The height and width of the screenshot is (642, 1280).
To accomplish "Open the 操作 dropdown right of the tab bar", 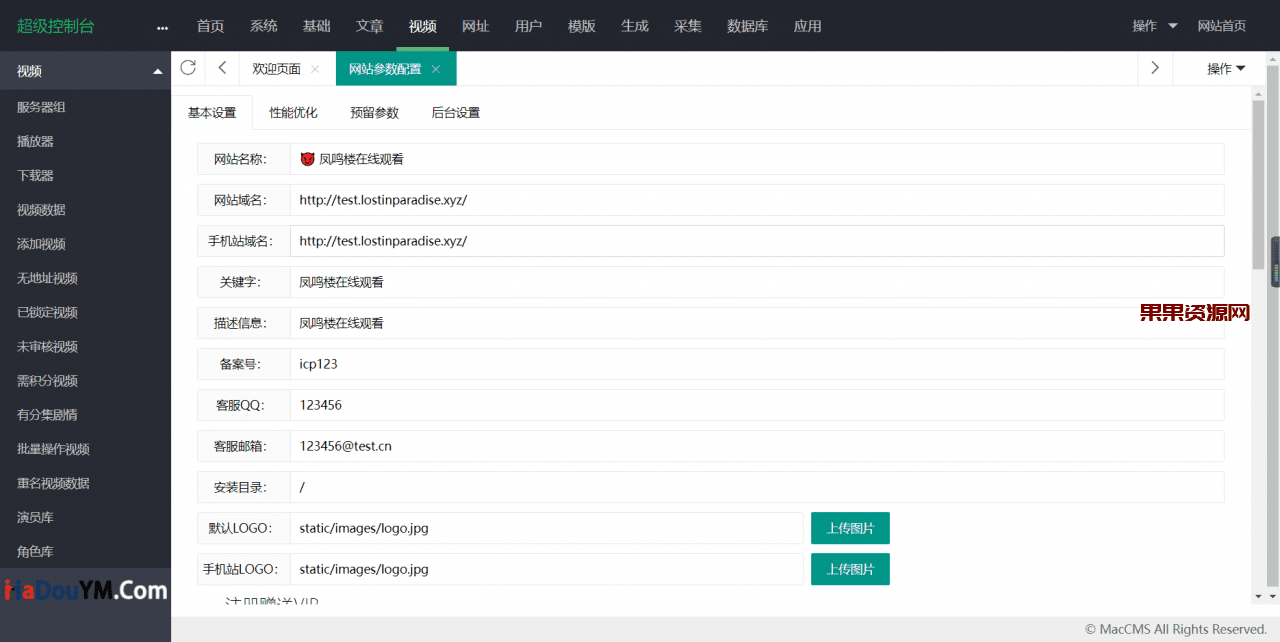I will tap(1225, 68).
